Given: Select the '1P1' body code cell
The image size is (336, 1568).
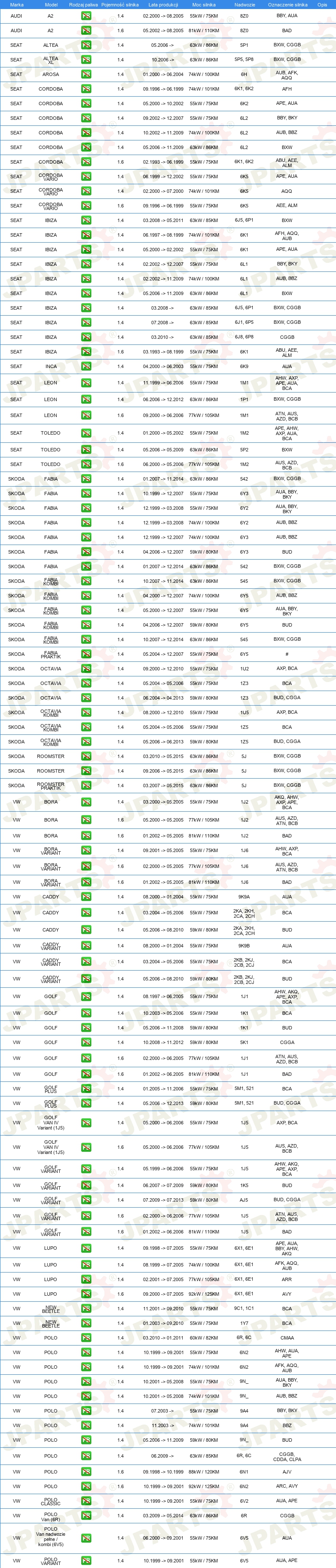Looking at the screenshot, I should coord(244,400).
